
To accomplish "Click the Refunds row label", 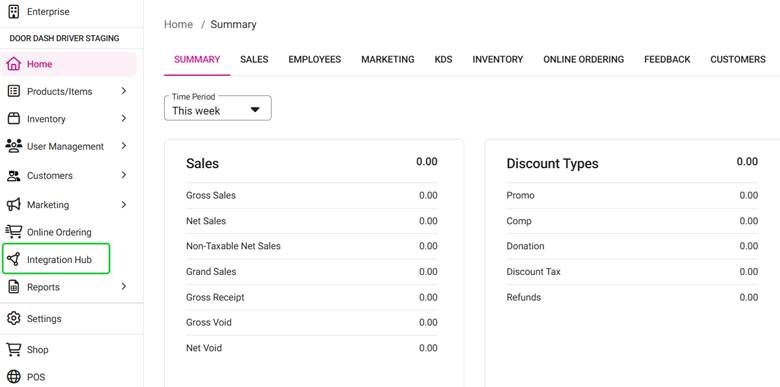I will (524, 297).
